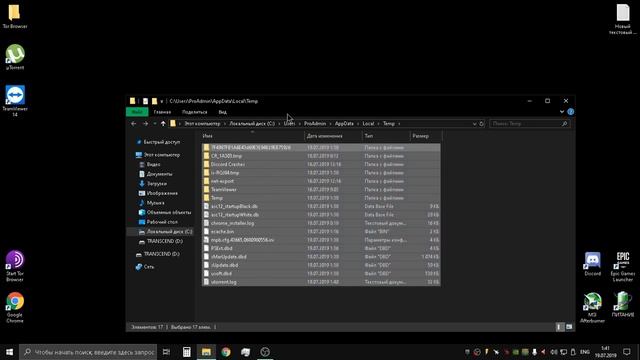Open Google Chrome desktop shortcut
640x360 pixels.
[15, 307]
